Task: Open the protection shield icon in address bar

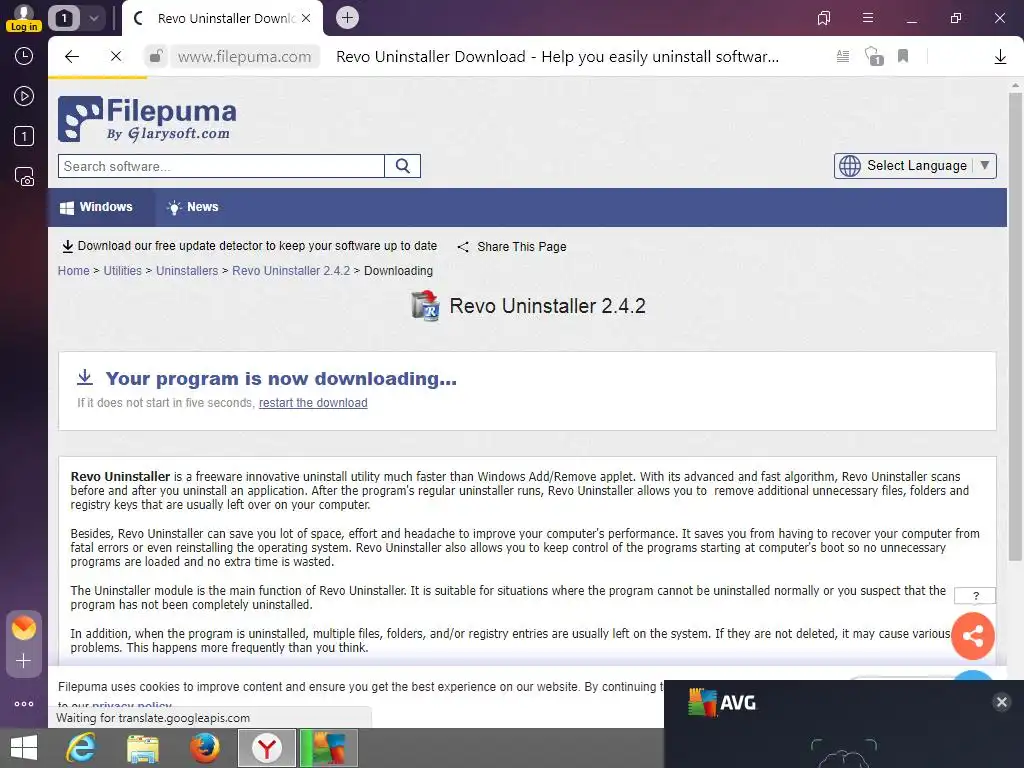Action: (874, 56)
